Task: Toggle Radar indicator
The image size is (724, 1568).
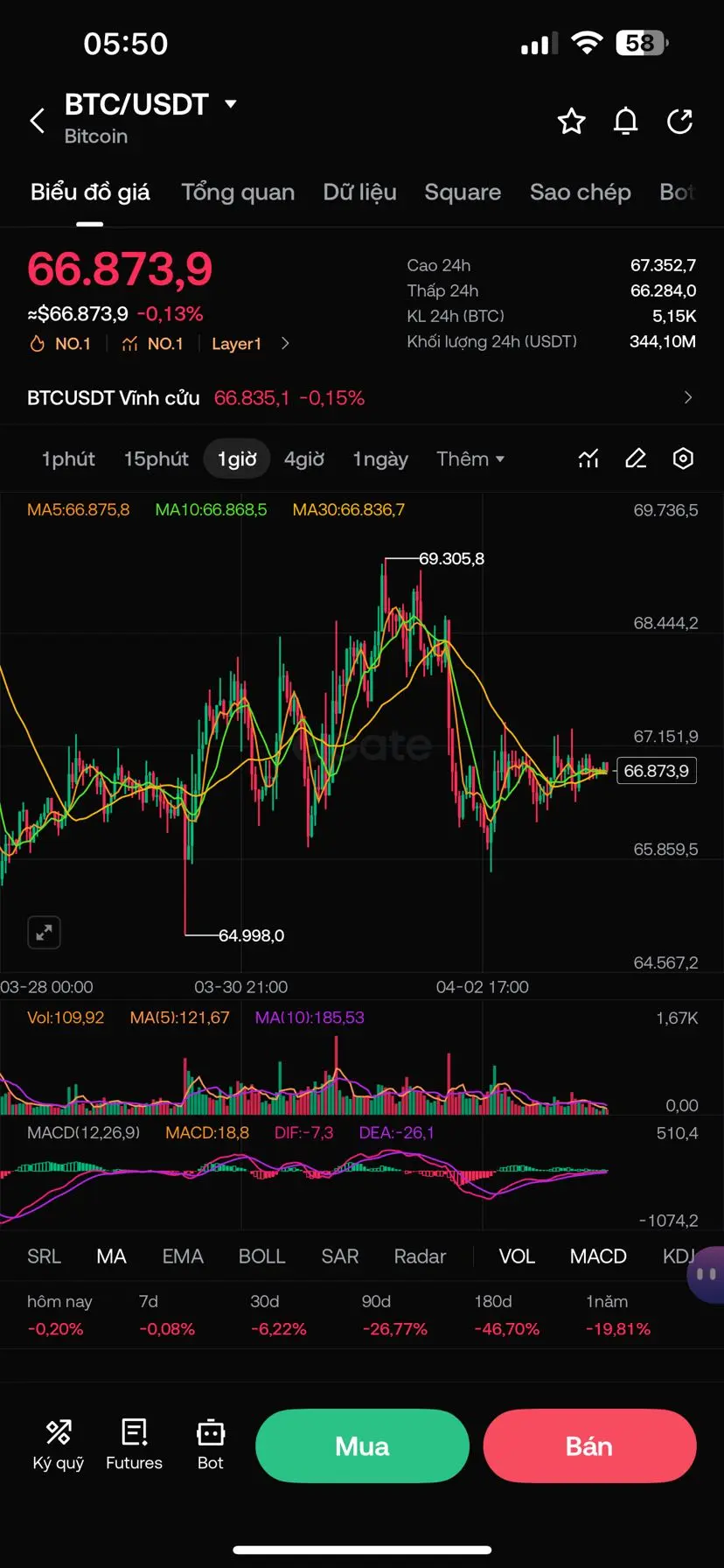Action: [x=420, y=1256]
